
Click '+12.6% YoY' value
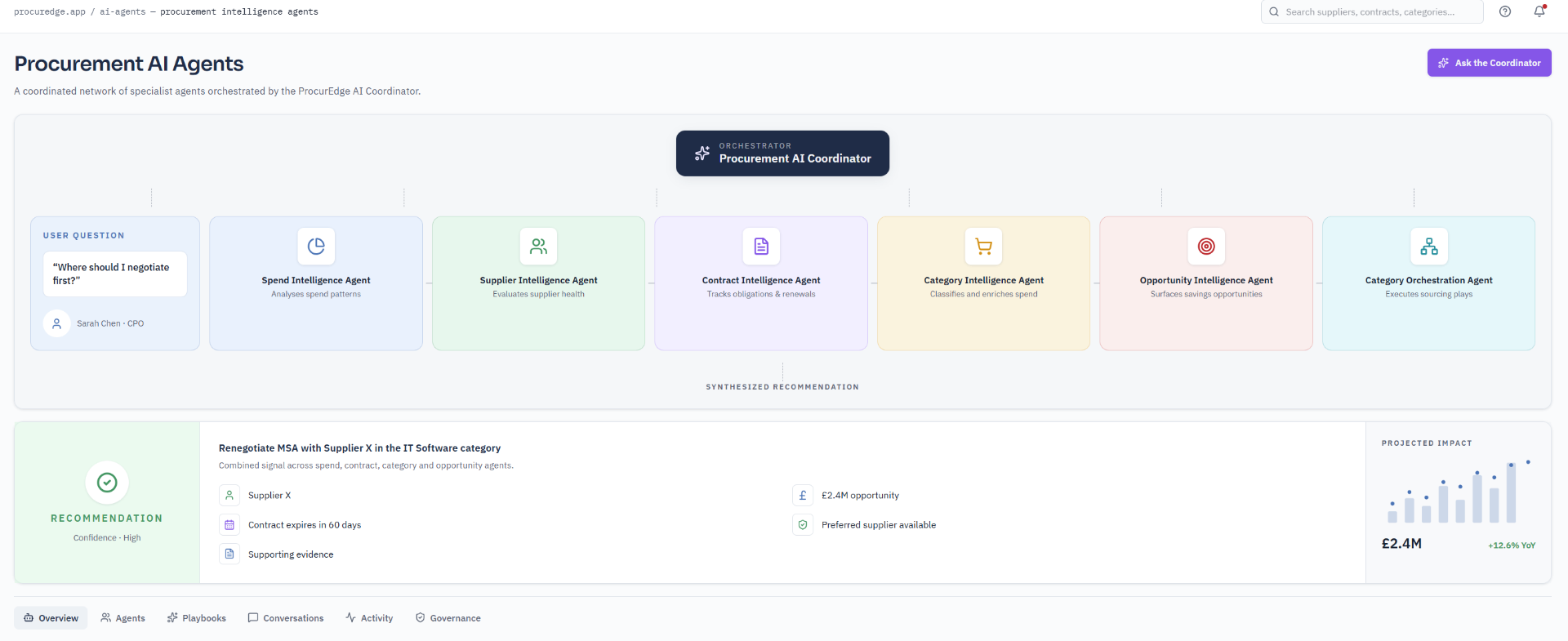(x=1512, y=545)
